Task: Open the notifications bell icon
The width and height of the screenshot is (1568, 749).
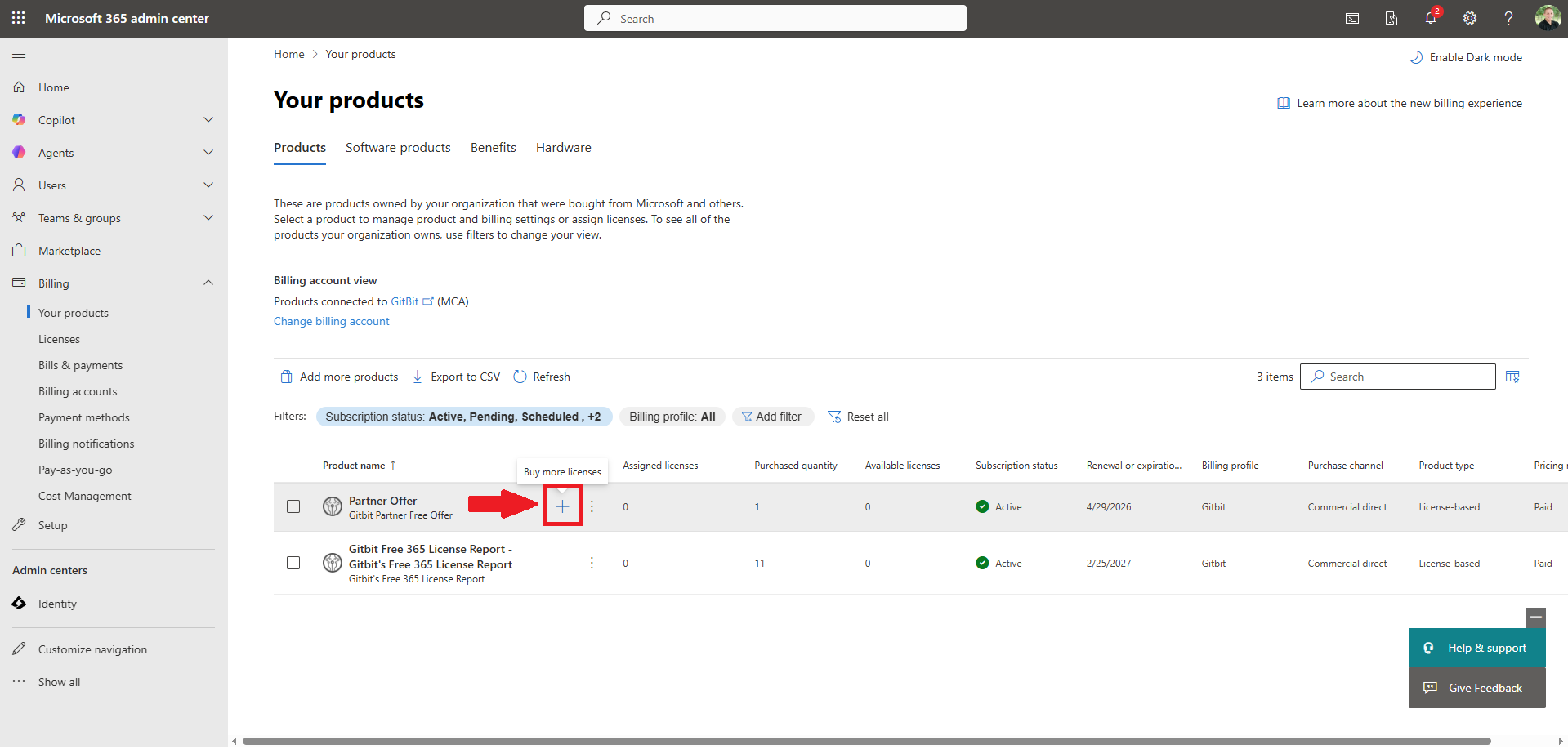Action: coord(1431,18)
